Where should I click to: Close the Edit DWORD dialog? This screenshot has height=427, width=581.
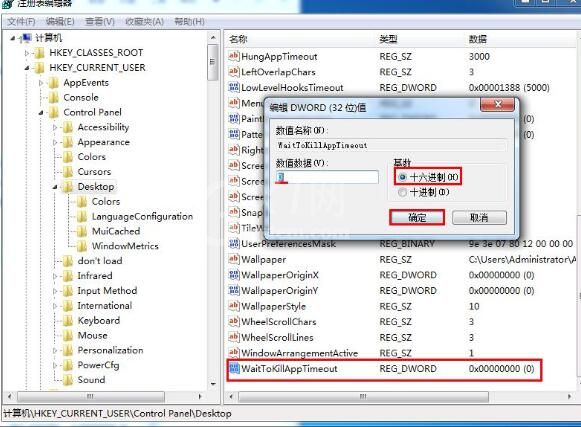[x=498, y=104]
